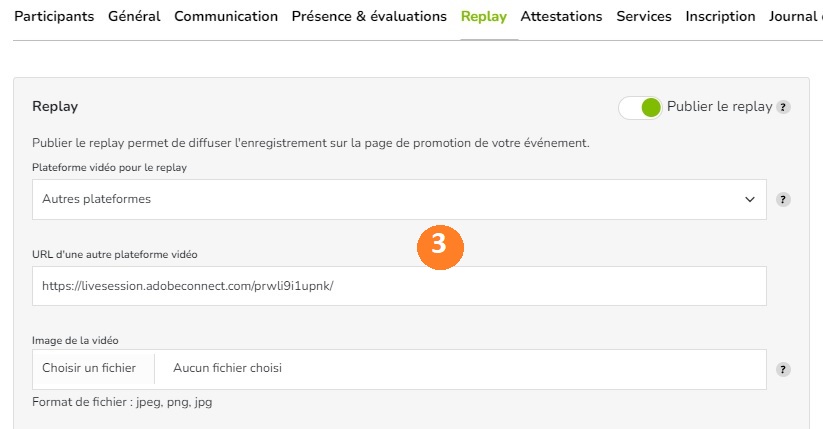Viewport: 823px width, 429px height.
Task: Switch to the Attestations tab
Action: (561, 16)
